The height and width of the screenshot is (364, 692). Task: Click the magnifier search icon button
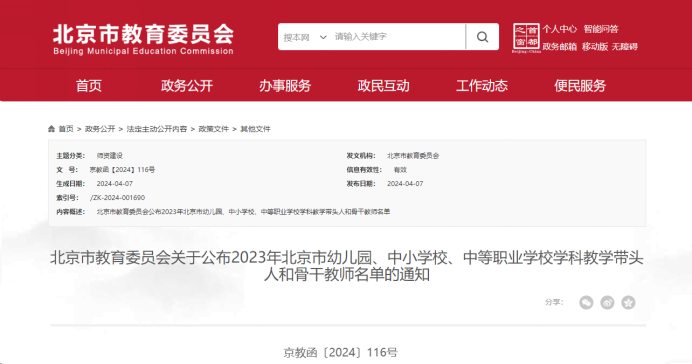[482, 37]
